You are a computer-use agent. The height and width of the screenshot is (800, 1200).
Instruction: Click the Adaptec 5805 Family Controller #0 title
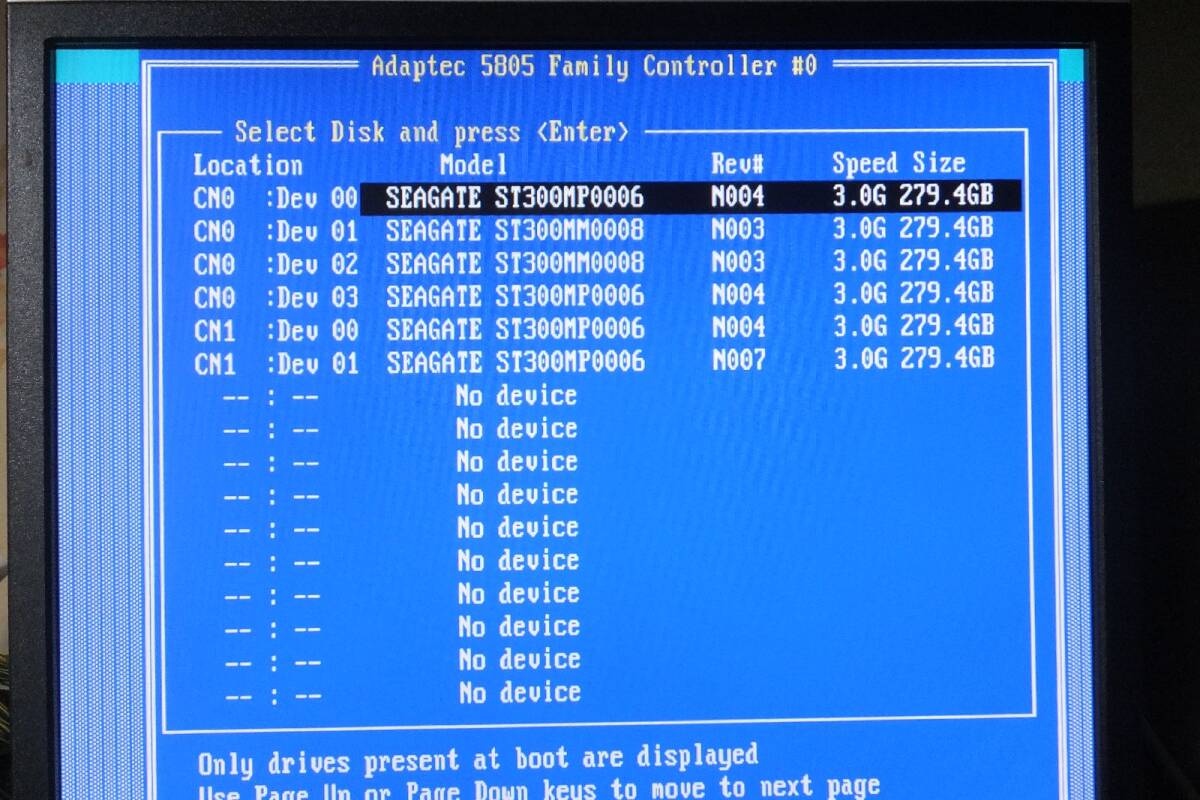point(595,67)
